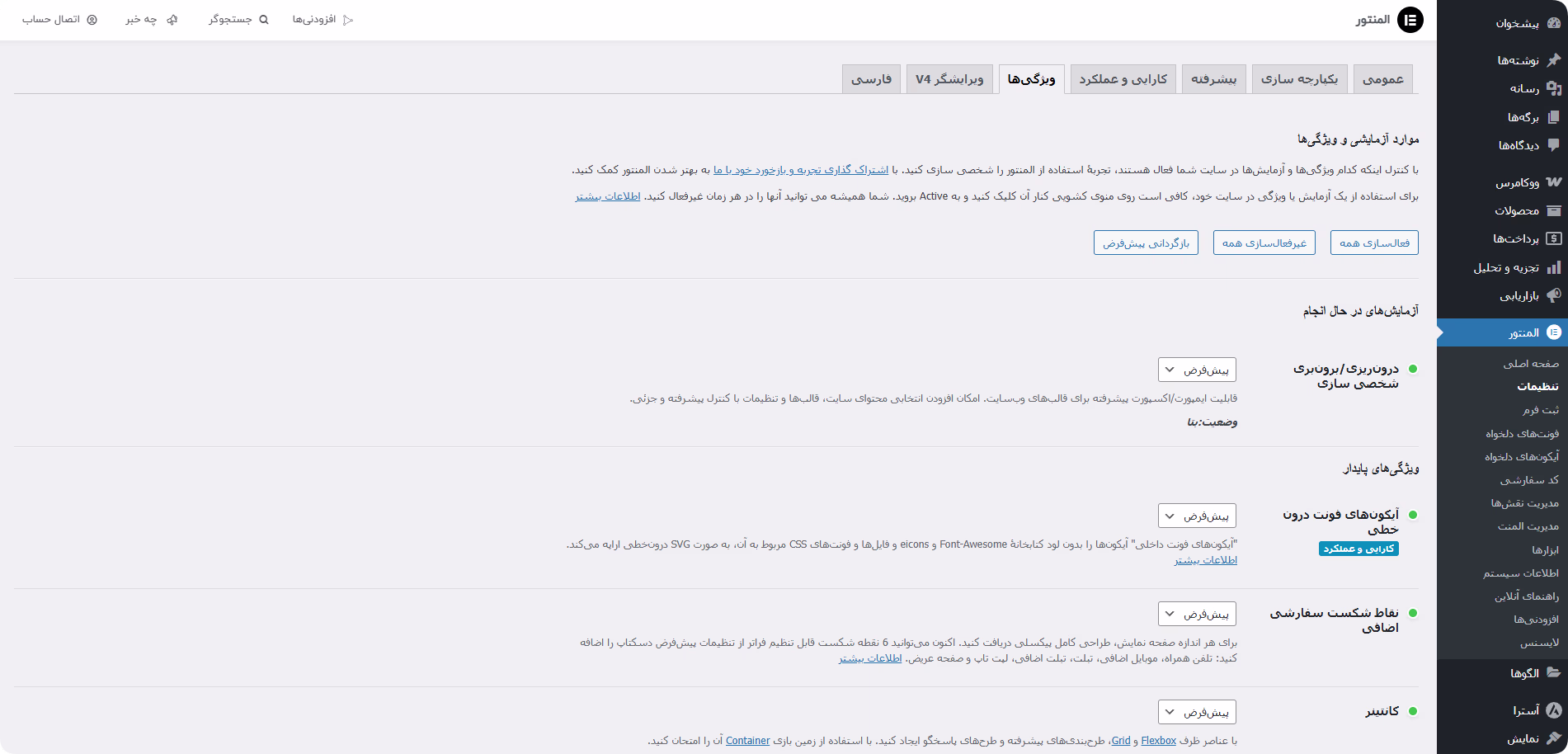Open the Container playground link
Screen dimensions: 1568x754
click(747, 741)
